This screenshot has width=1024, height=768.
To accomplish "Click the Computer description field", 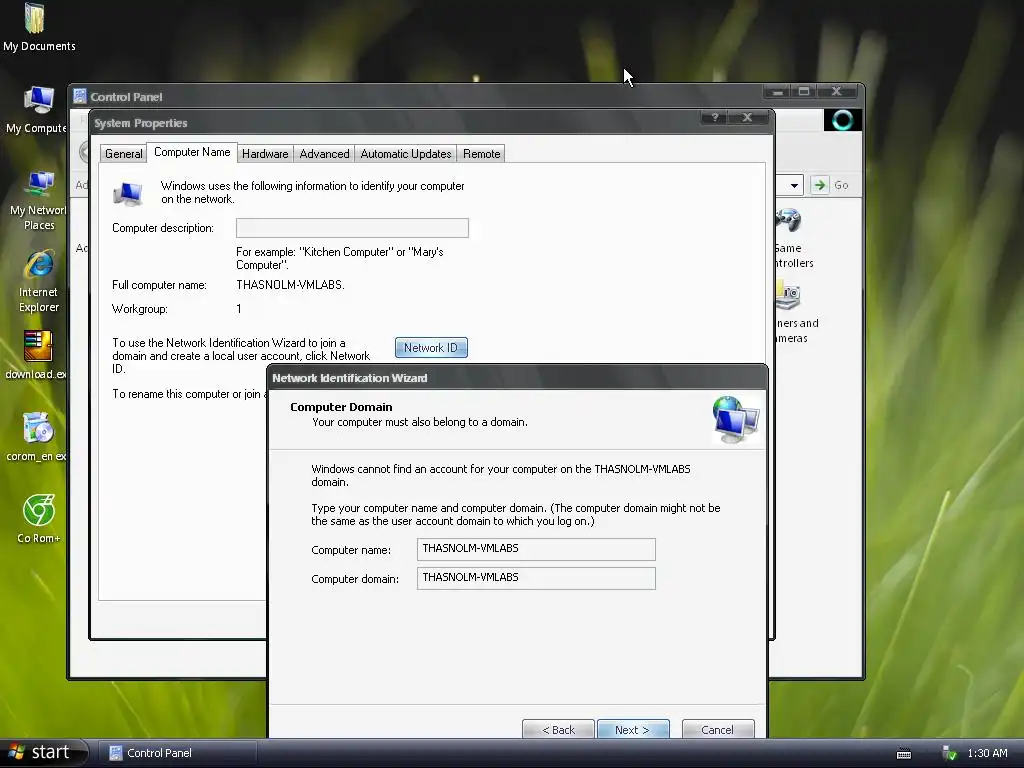I will pyautogui.click(x=352, y=228).
